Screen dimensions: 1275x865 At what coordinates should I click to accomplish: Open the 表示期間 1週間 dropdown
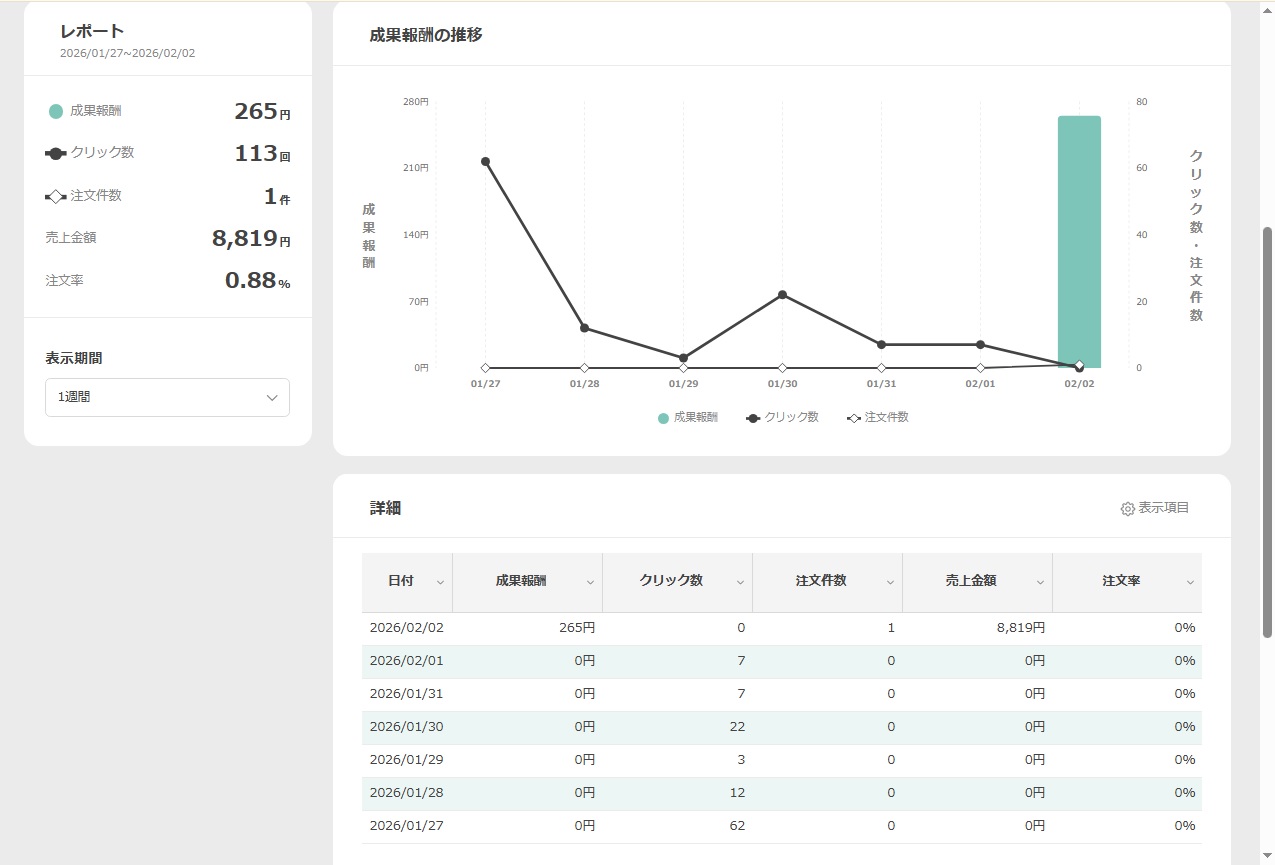click(x=167, y=397)
